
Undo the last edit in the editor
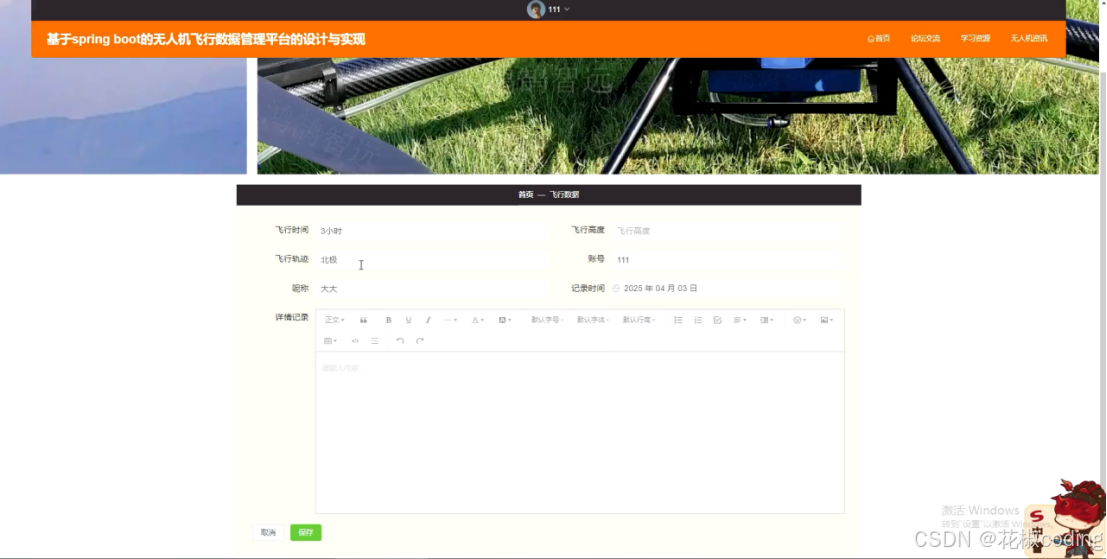pos(400,341)
